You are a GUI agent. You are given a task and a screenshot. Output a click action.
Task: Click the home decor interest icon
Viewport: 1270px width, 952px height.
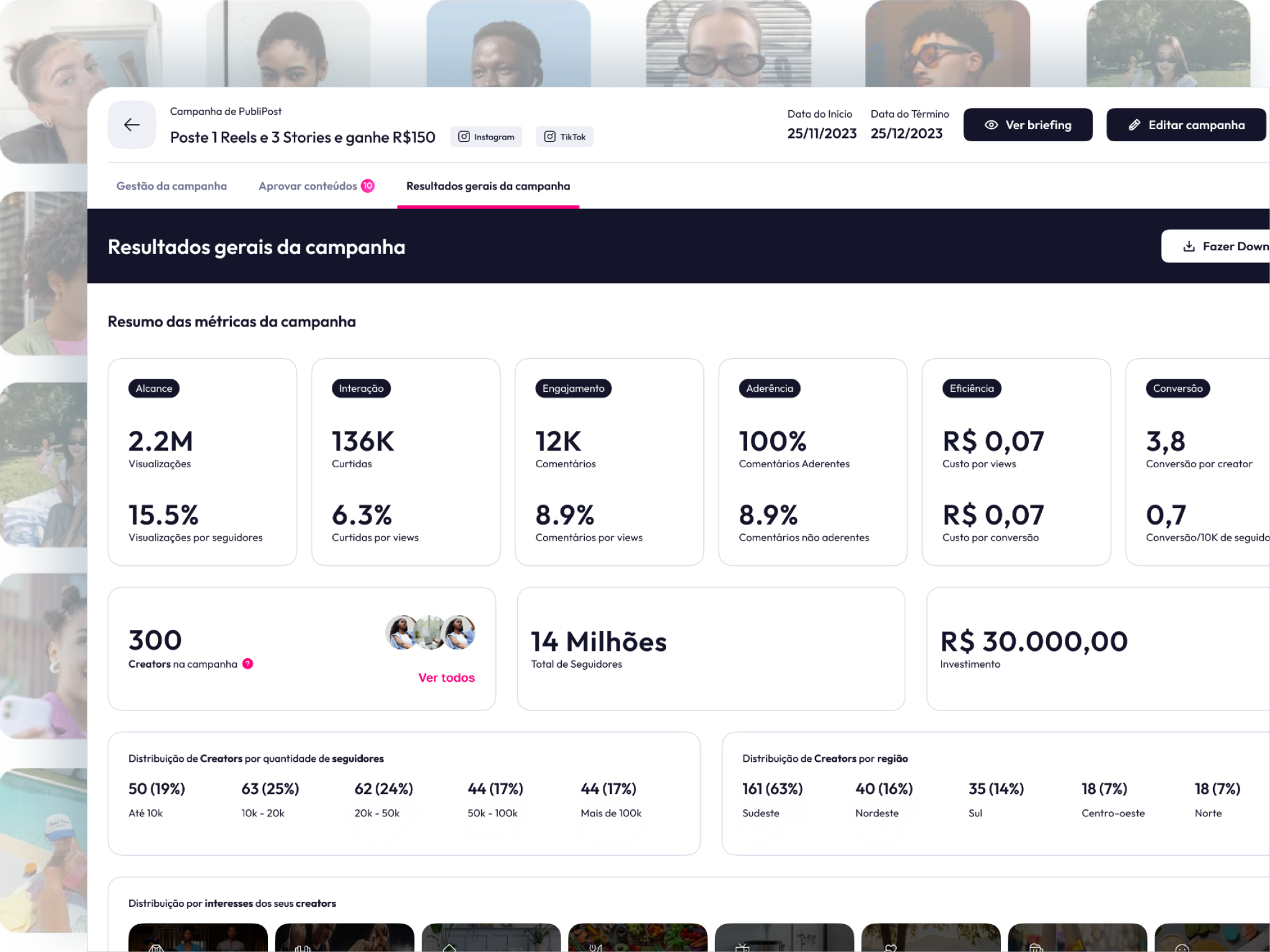click(449, 947)
